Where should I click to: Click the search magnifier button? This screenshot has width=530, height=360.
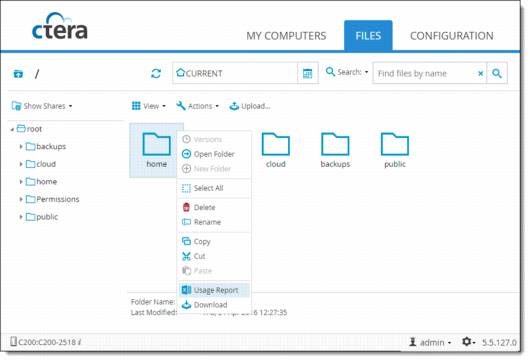coord(497,73)
